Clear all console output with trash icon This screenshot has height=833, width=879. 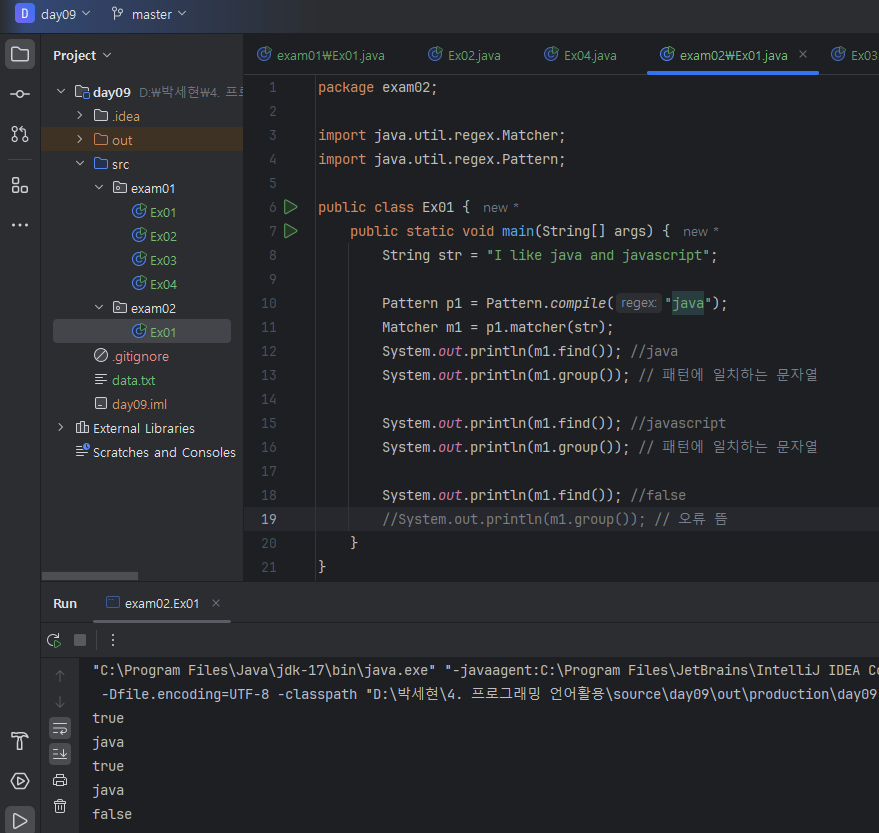point(60,806)
